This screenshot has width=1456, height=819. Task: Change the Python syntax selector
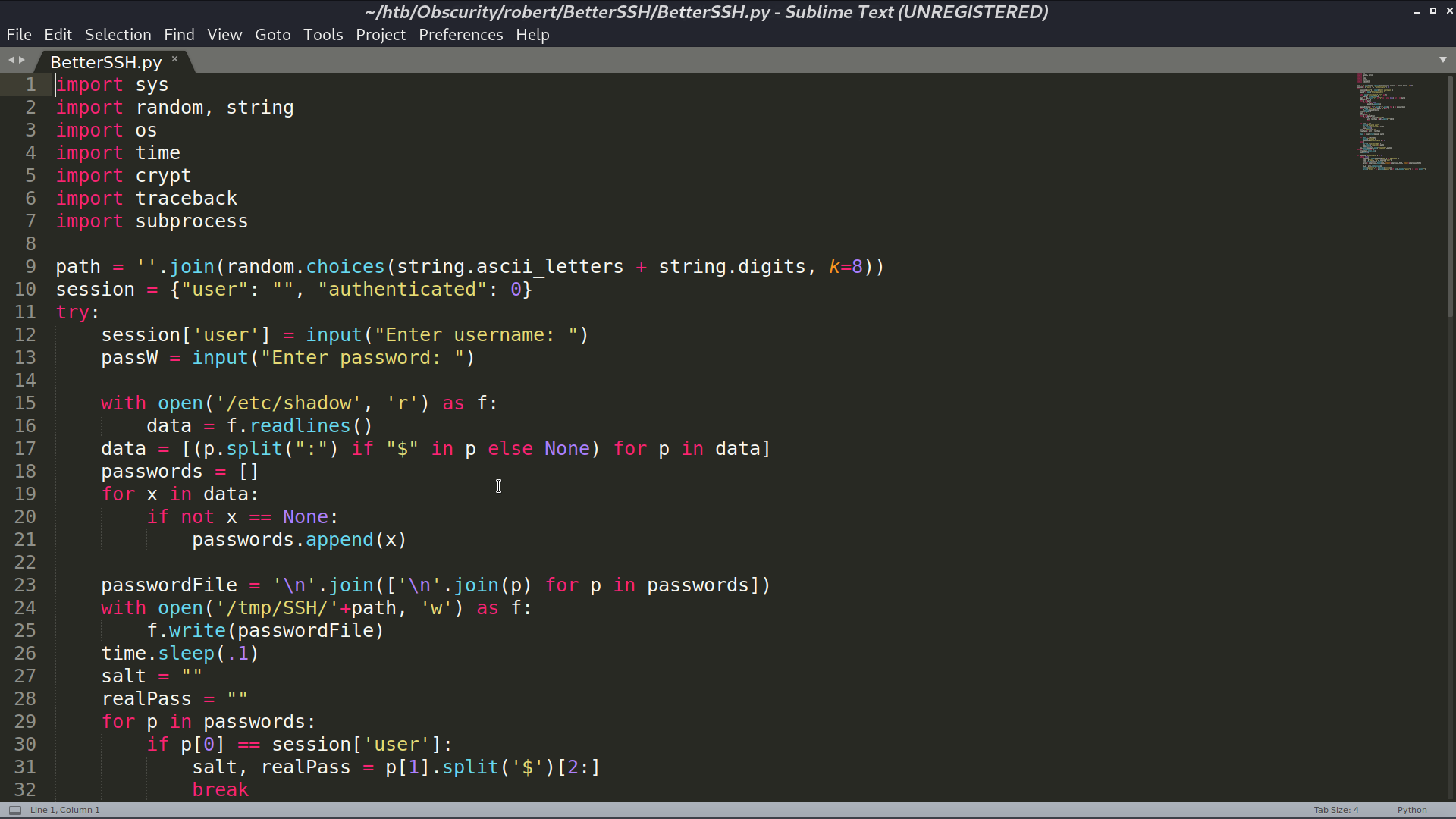pyautogui.click(x=1411, y=810)
